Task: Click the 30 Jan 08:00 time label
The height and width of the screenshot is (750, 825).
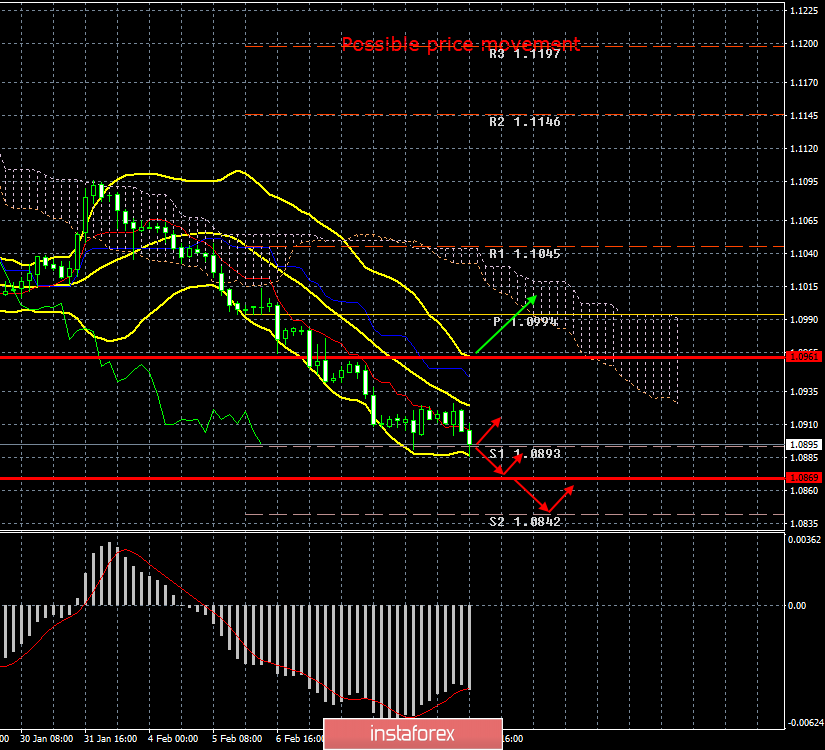Action: pyautogui.click(x=46, y=739)
